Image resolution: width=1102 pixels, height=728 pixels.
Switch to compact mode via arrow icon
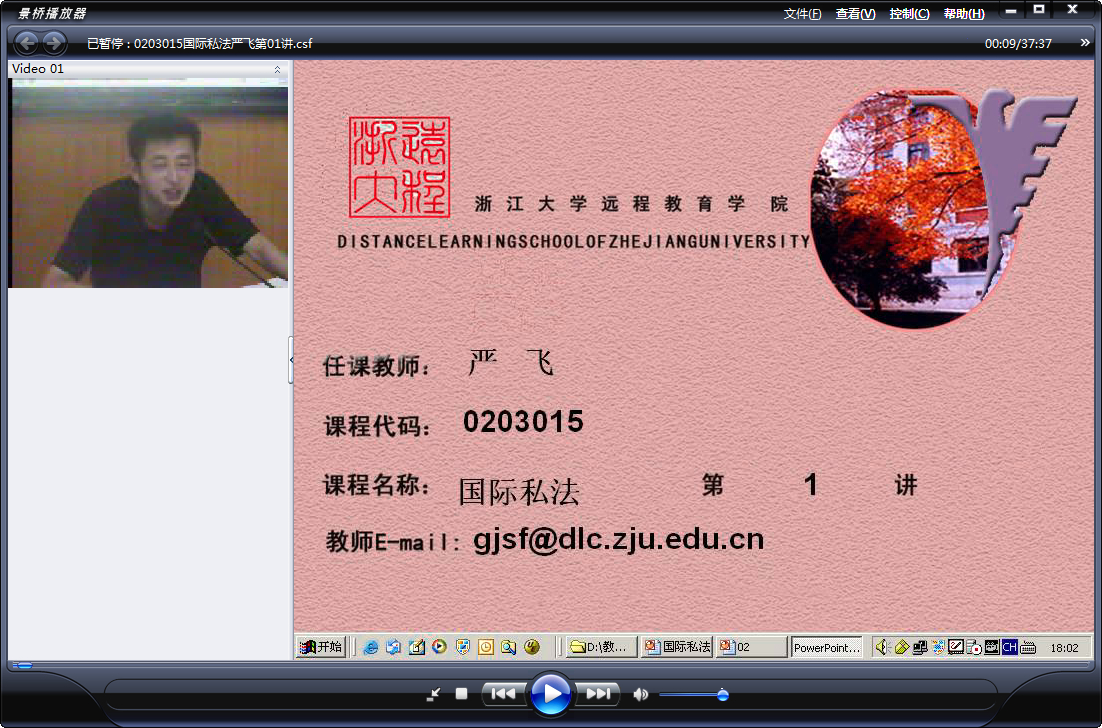pos(434,694)
